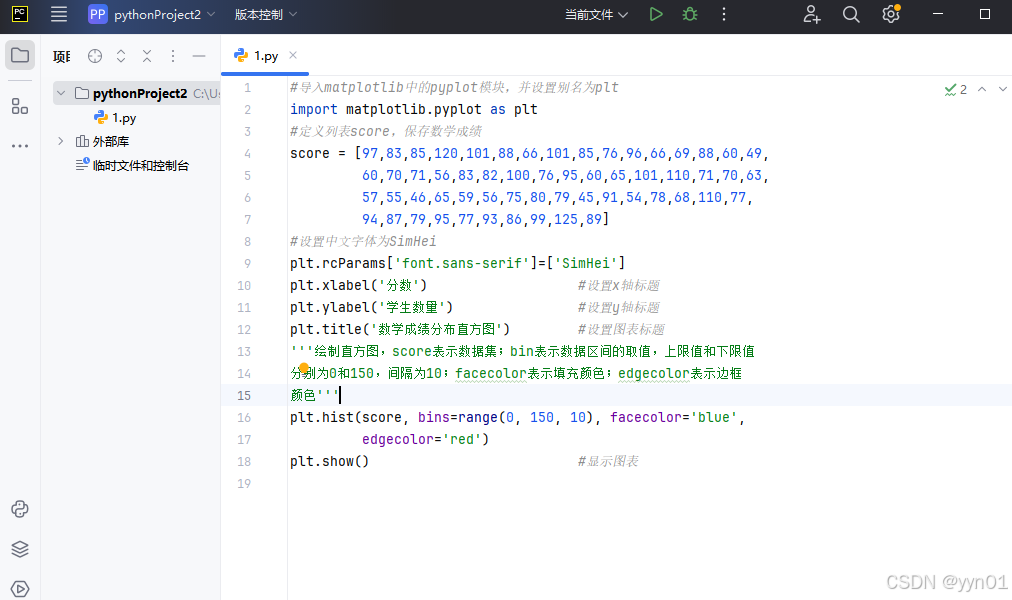Viewport: 1012px width, 600px height.
Task: Collapse all nodes in the project tree
Action: pyautogui.click(x=146, y=56)
